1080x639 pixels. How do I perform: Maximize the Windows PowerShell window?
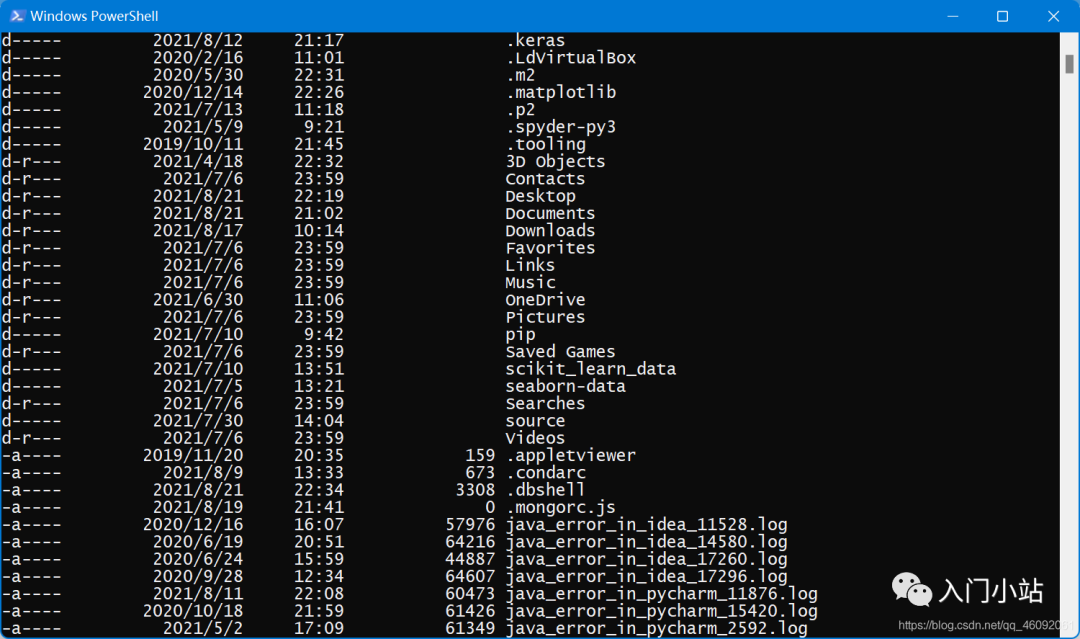coord(1003,16)
